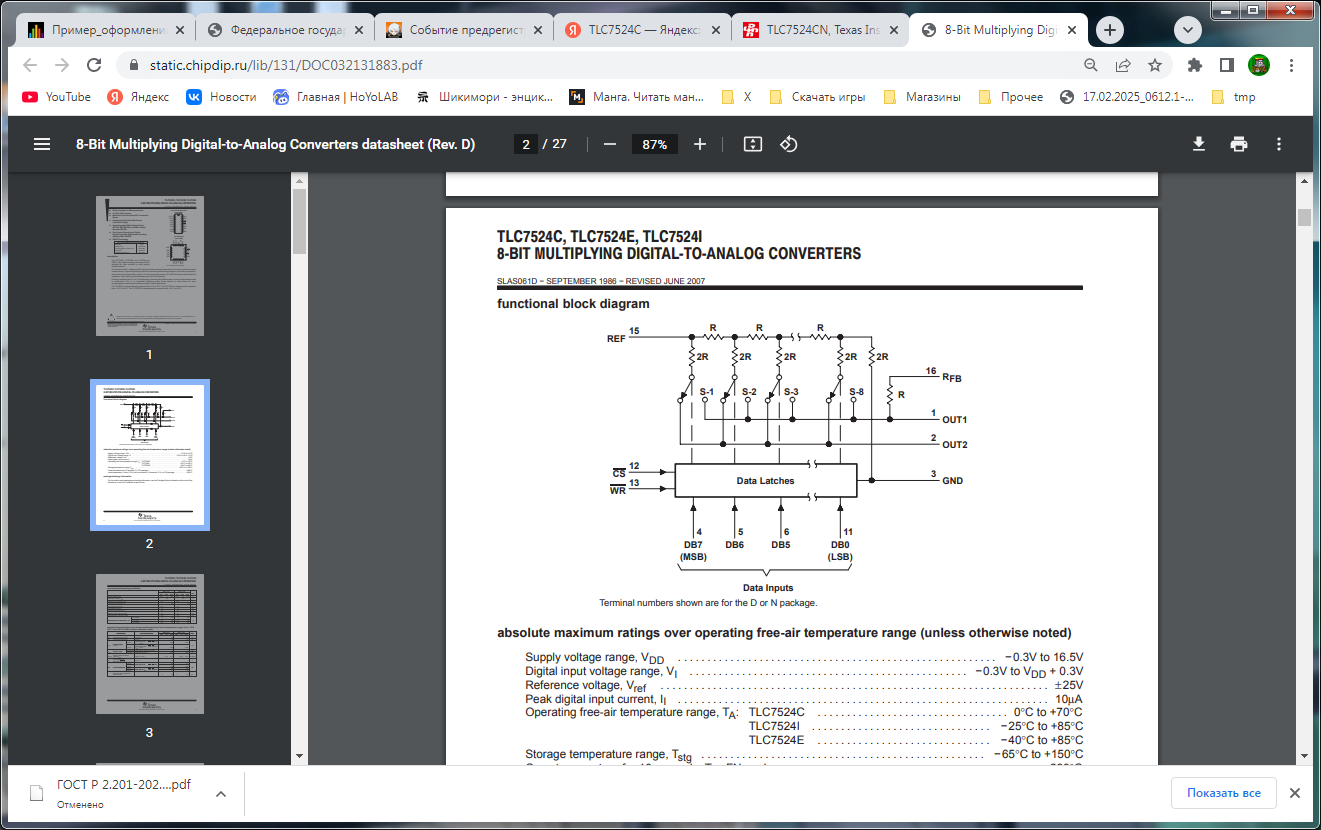Viewport: 1321px width, 830px height.
Task: Open the Шикимори bookmark
Action: click(x=484, y=97)
